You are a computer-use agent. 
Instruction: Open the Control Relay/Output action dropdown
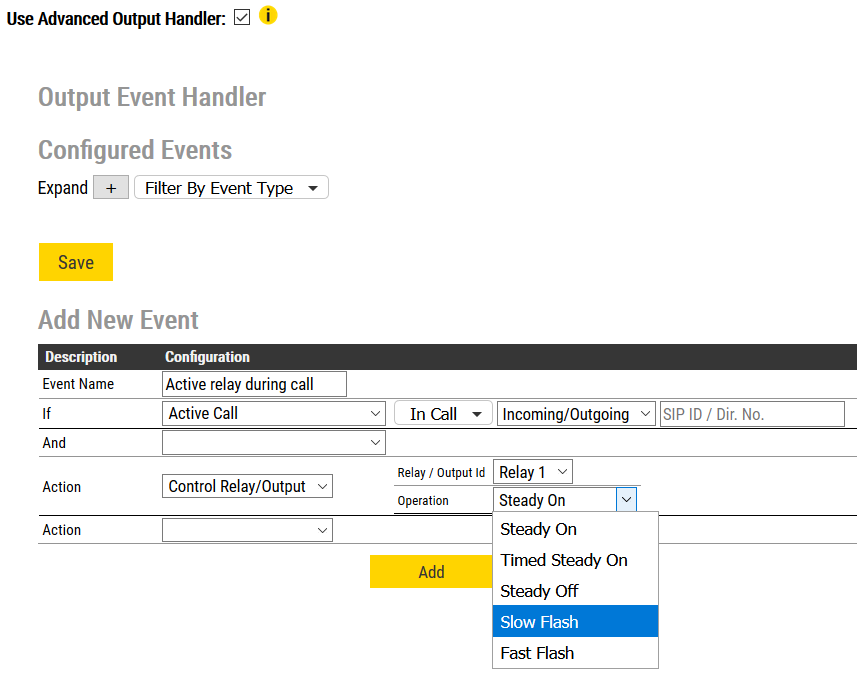tap(247, 487)
